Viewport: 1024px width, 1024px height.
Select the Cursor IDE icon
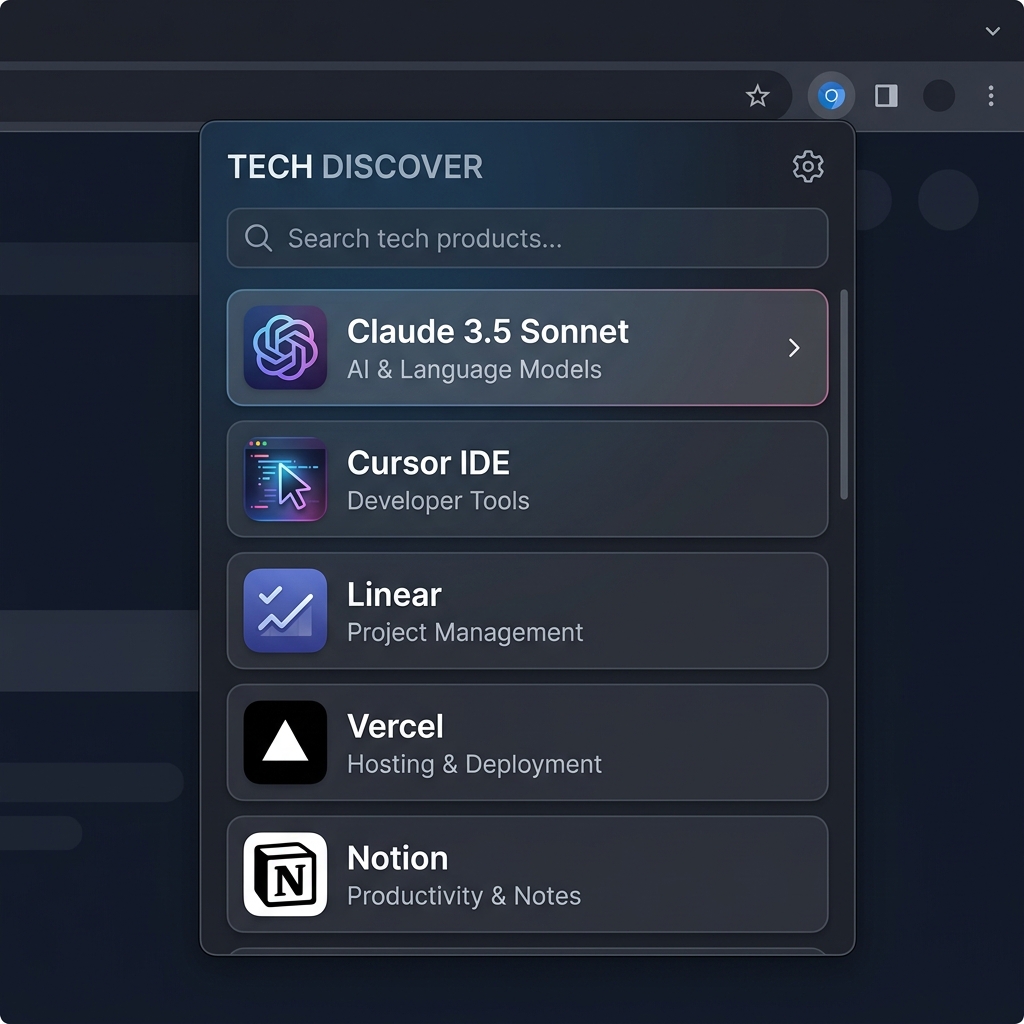(284, 479)
